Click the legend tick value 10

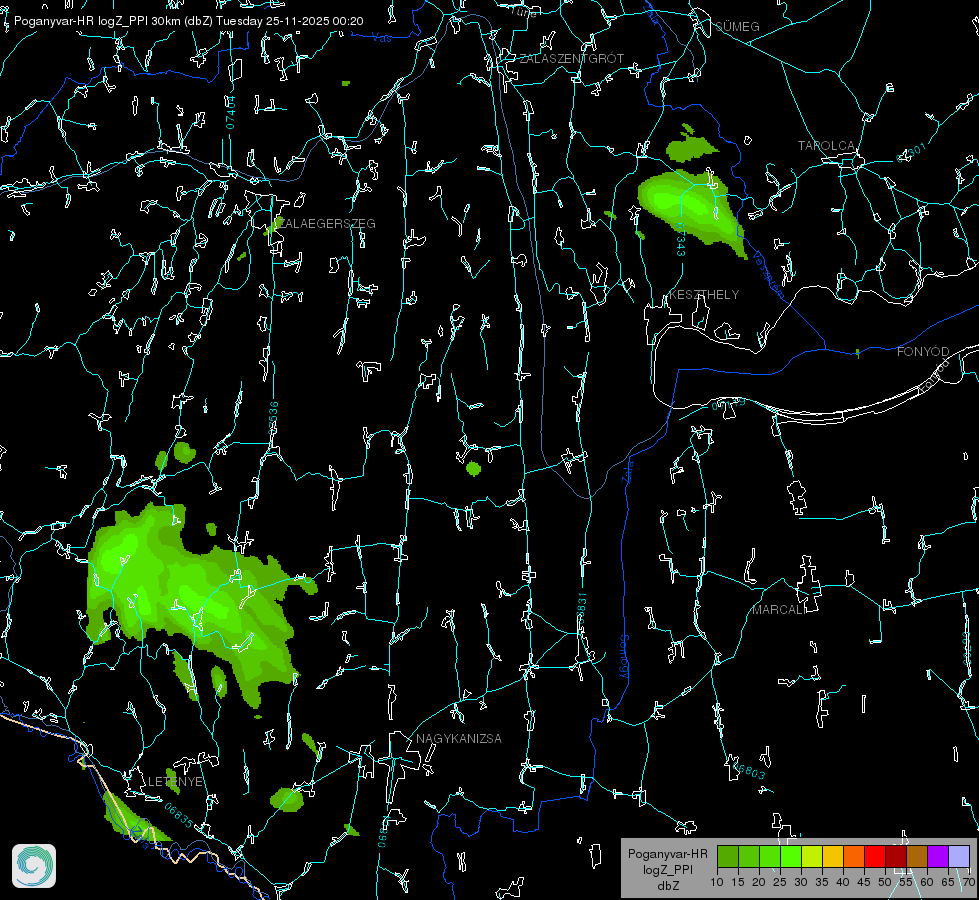click(x=717, y=882)
